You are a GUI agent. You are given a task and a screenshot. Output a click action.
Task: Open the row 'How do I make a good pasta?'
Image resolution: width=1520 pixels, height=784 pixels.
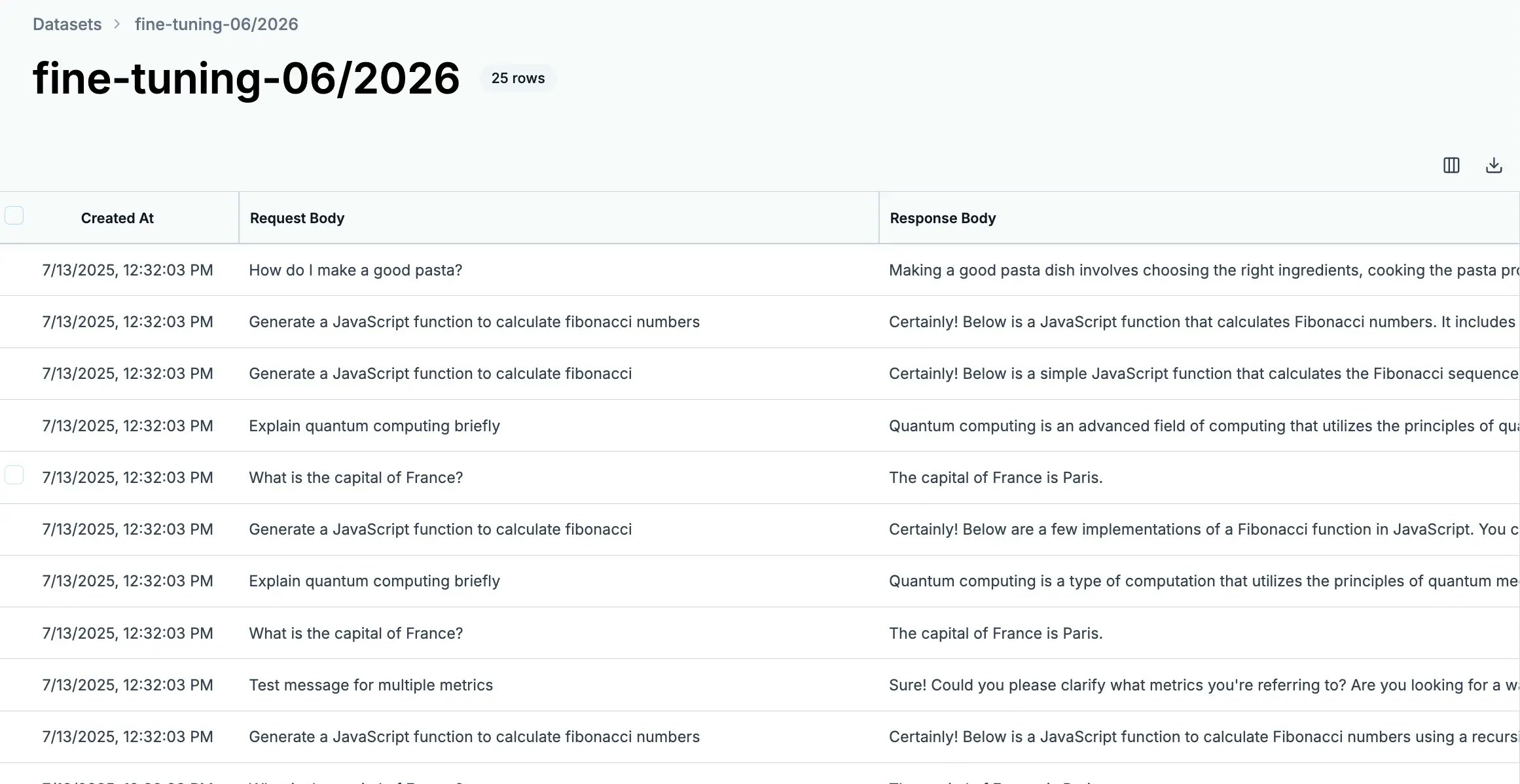355,270
